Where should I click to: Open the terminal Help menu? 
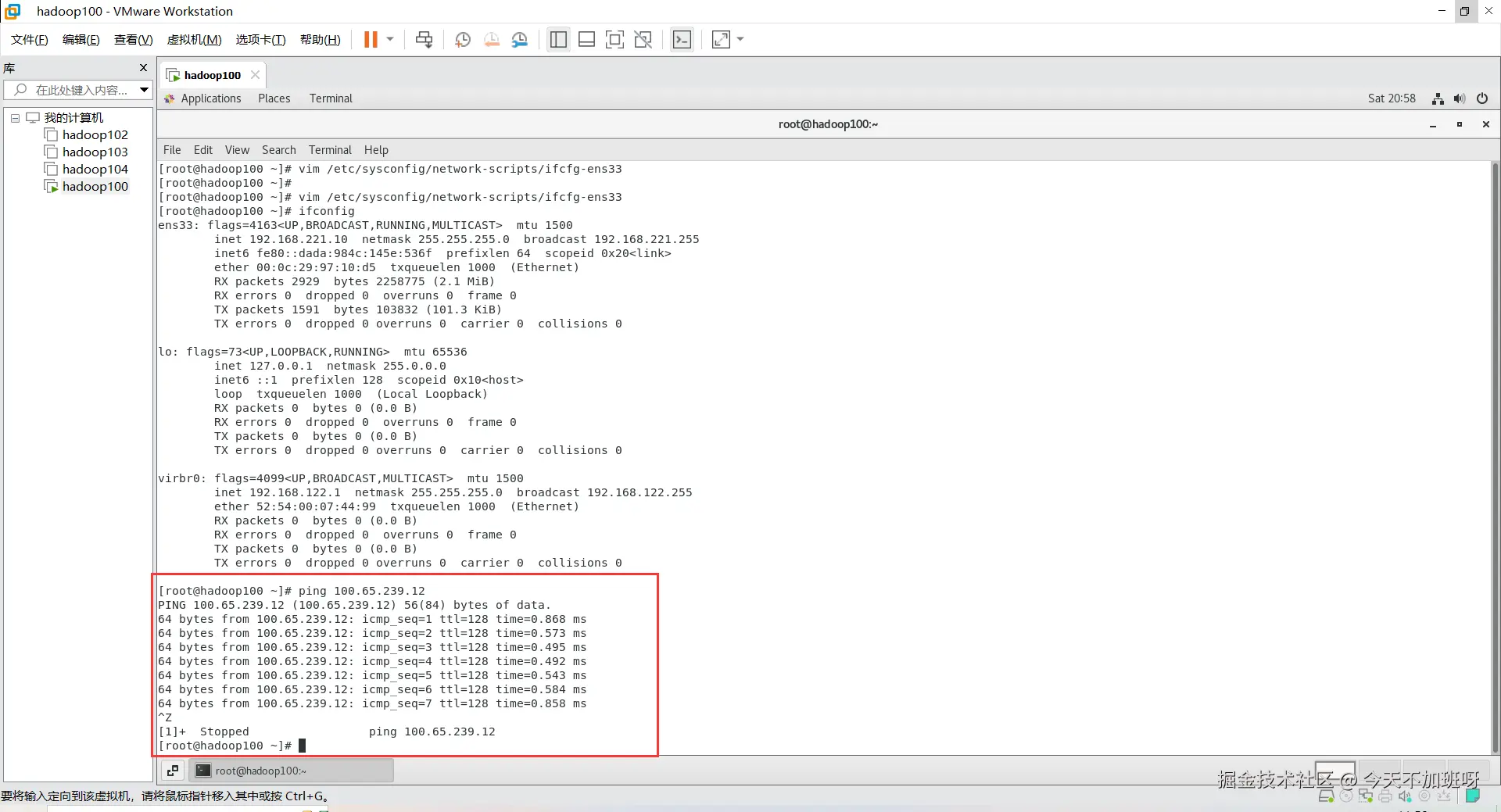376,150
